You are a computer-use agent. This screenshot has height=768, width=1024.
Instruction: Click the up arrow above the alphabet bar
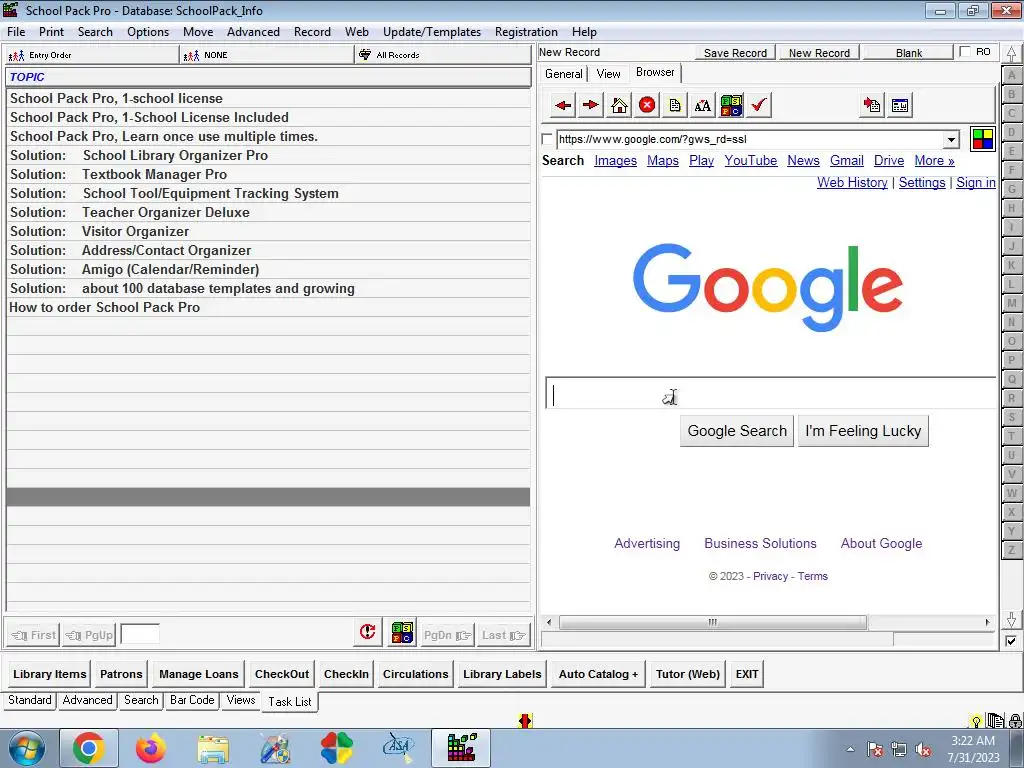pos(1012,54)
